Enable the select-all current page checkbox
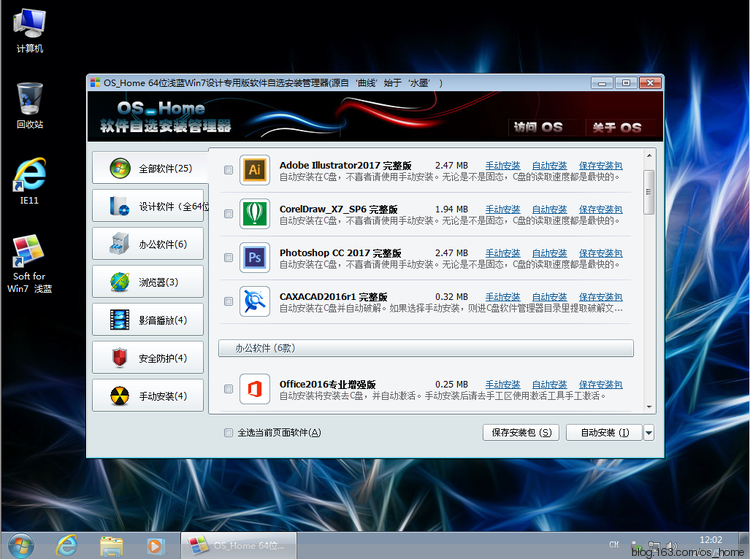This screenshot has width=750, height=559. (229, 433)
